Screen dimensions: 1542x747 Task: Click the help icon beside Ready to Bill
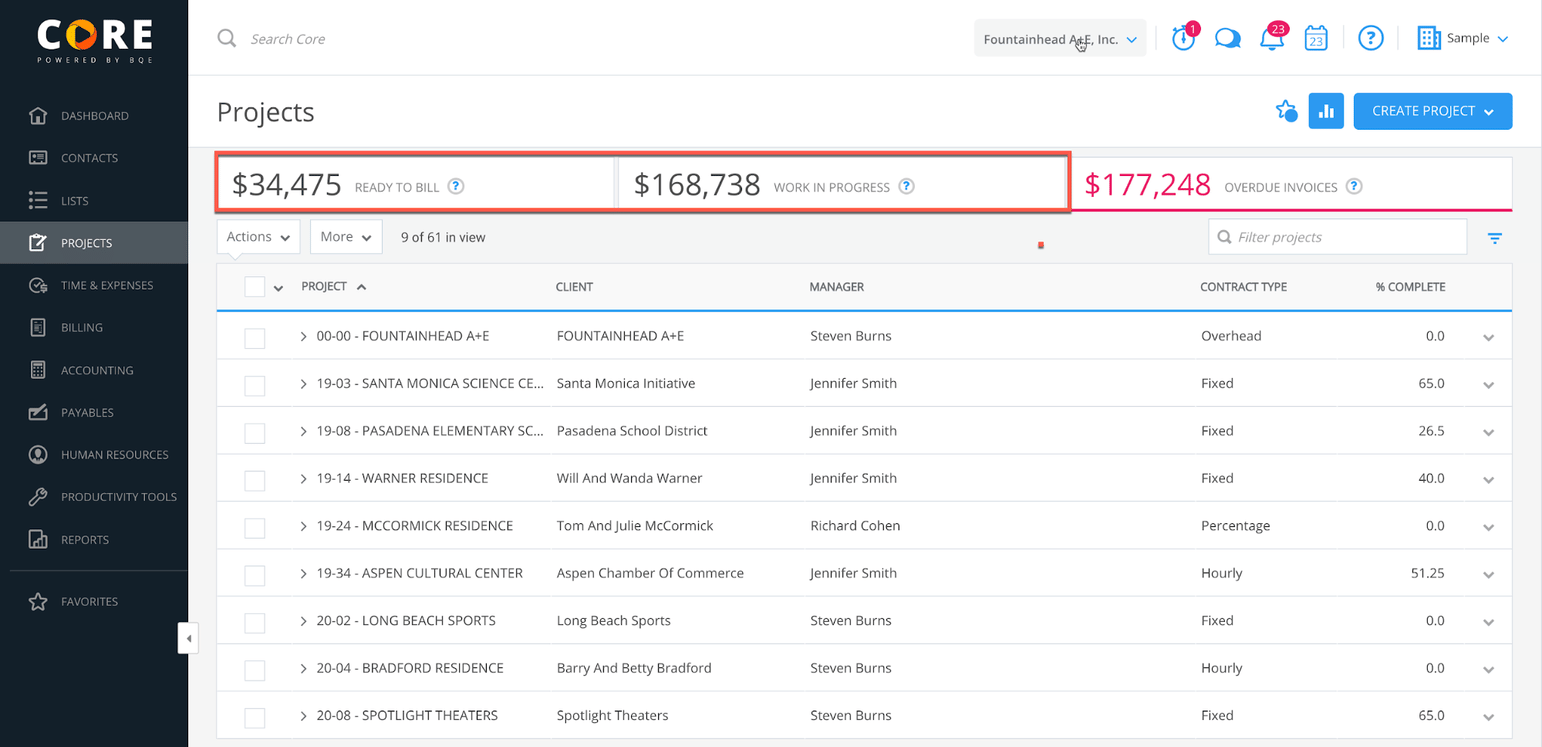(x=456, y=186)
